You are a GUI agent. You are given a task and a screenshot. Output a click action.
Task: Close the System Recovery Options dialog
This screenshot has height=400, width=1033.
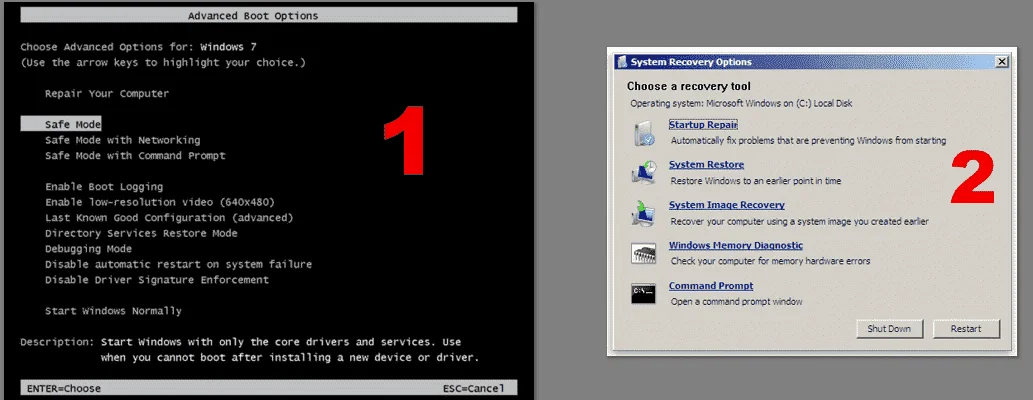[x=1001, y=62]
